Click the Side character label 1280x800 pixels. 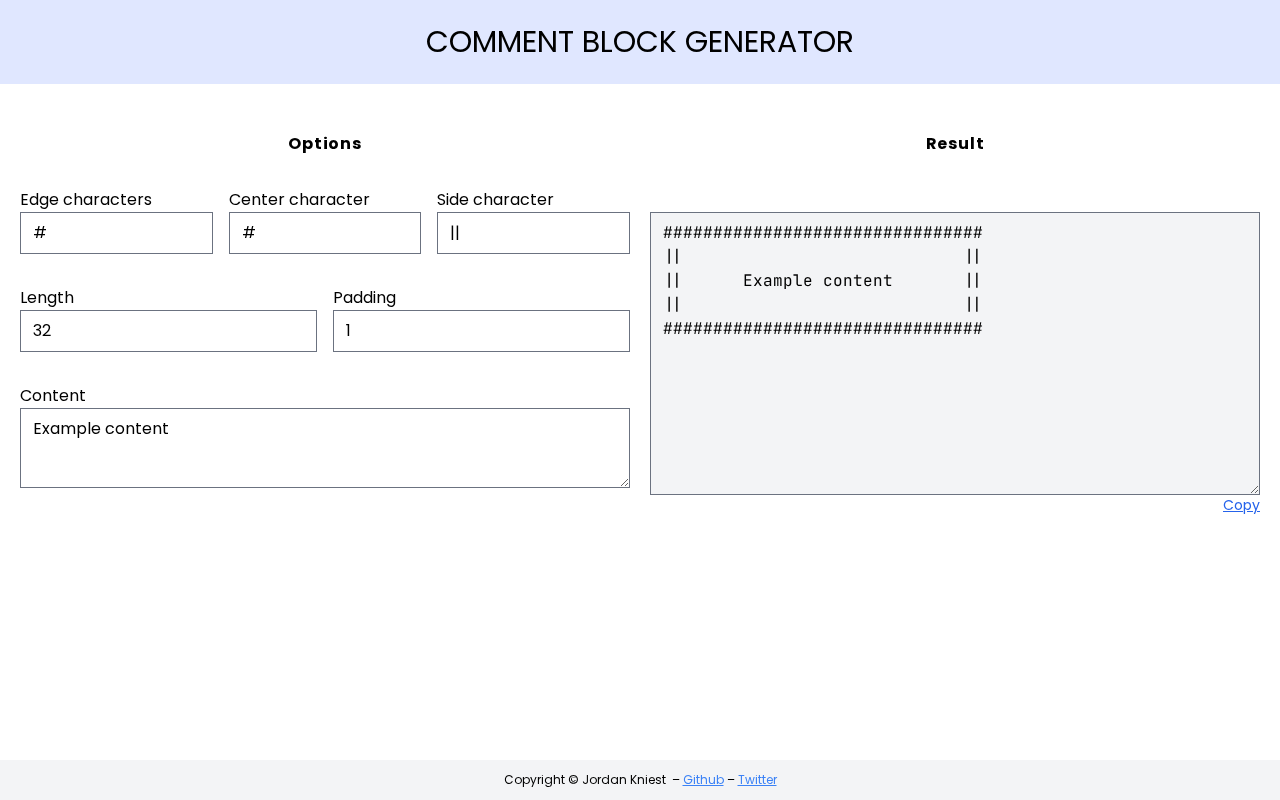pyautogui.click(x=495, y=200)
